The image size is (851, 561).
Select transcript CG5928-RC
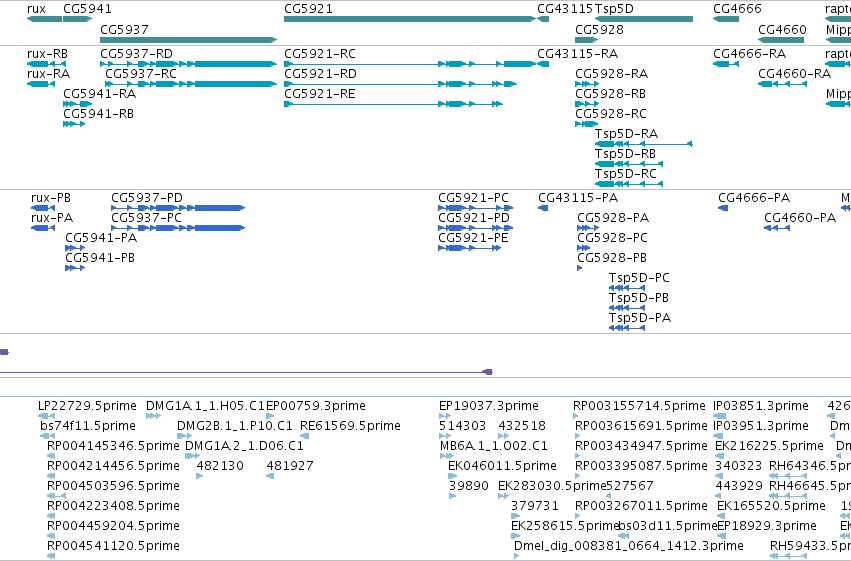pyautogui.click(x=611, y=114)
